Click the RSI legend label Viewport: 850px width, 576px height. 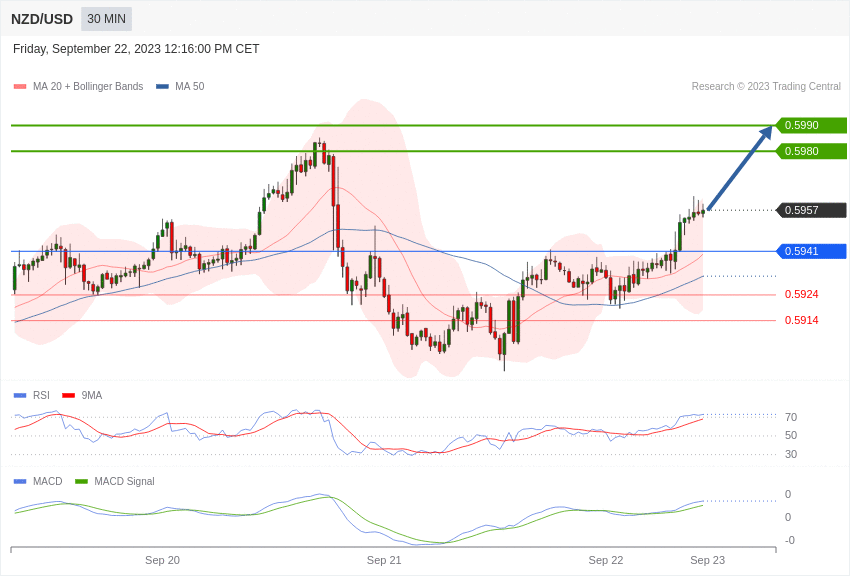41,396
